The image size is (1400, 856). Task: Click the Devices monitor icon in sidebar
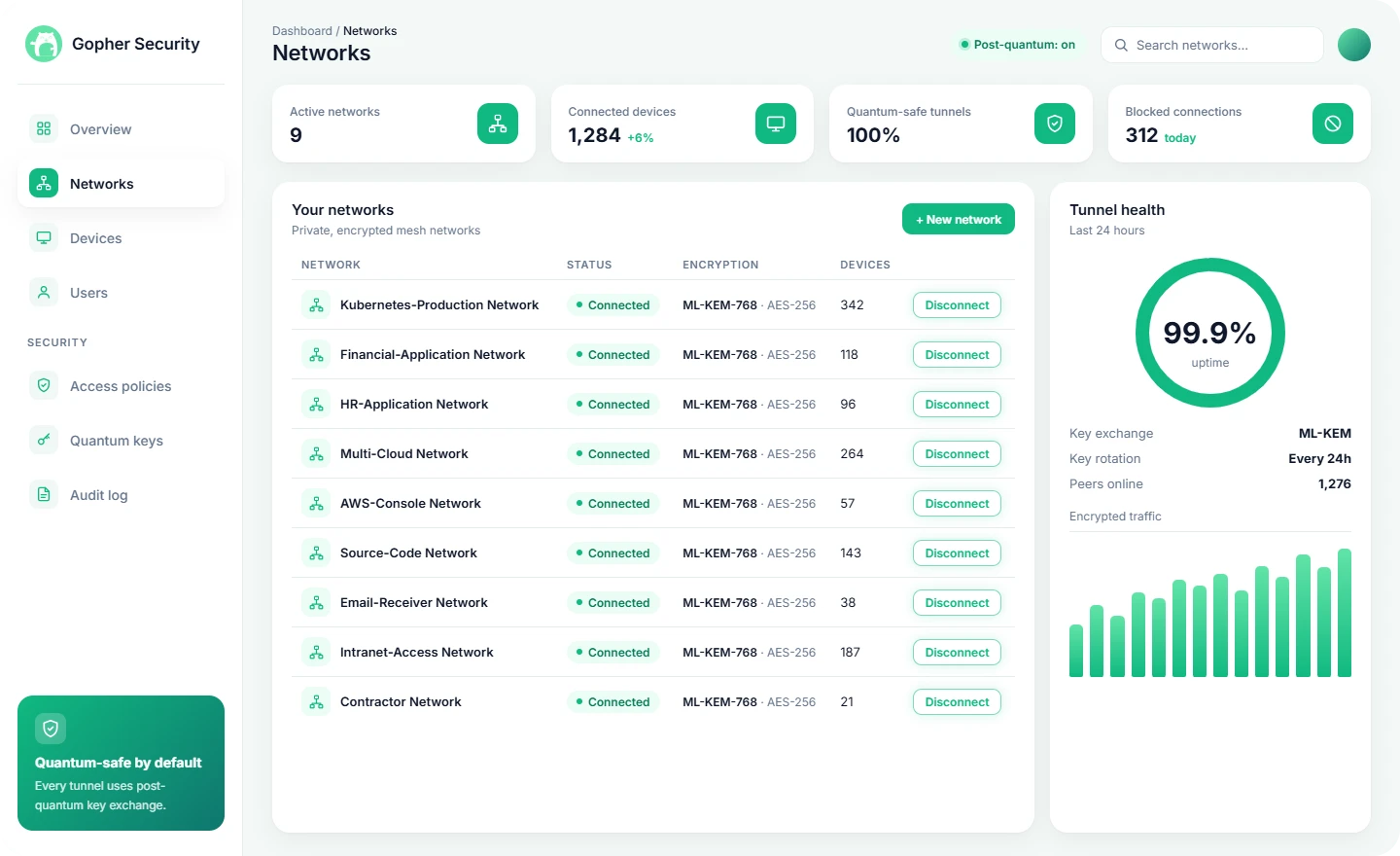(x=44, y=237)
